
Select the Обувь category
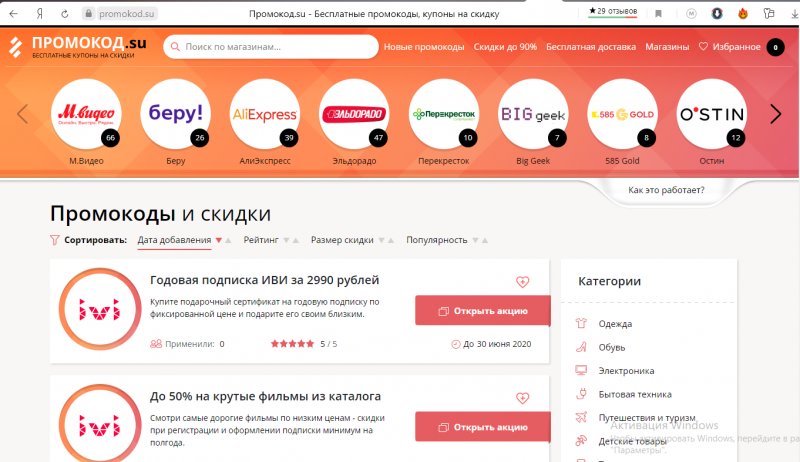pos(612,347)
